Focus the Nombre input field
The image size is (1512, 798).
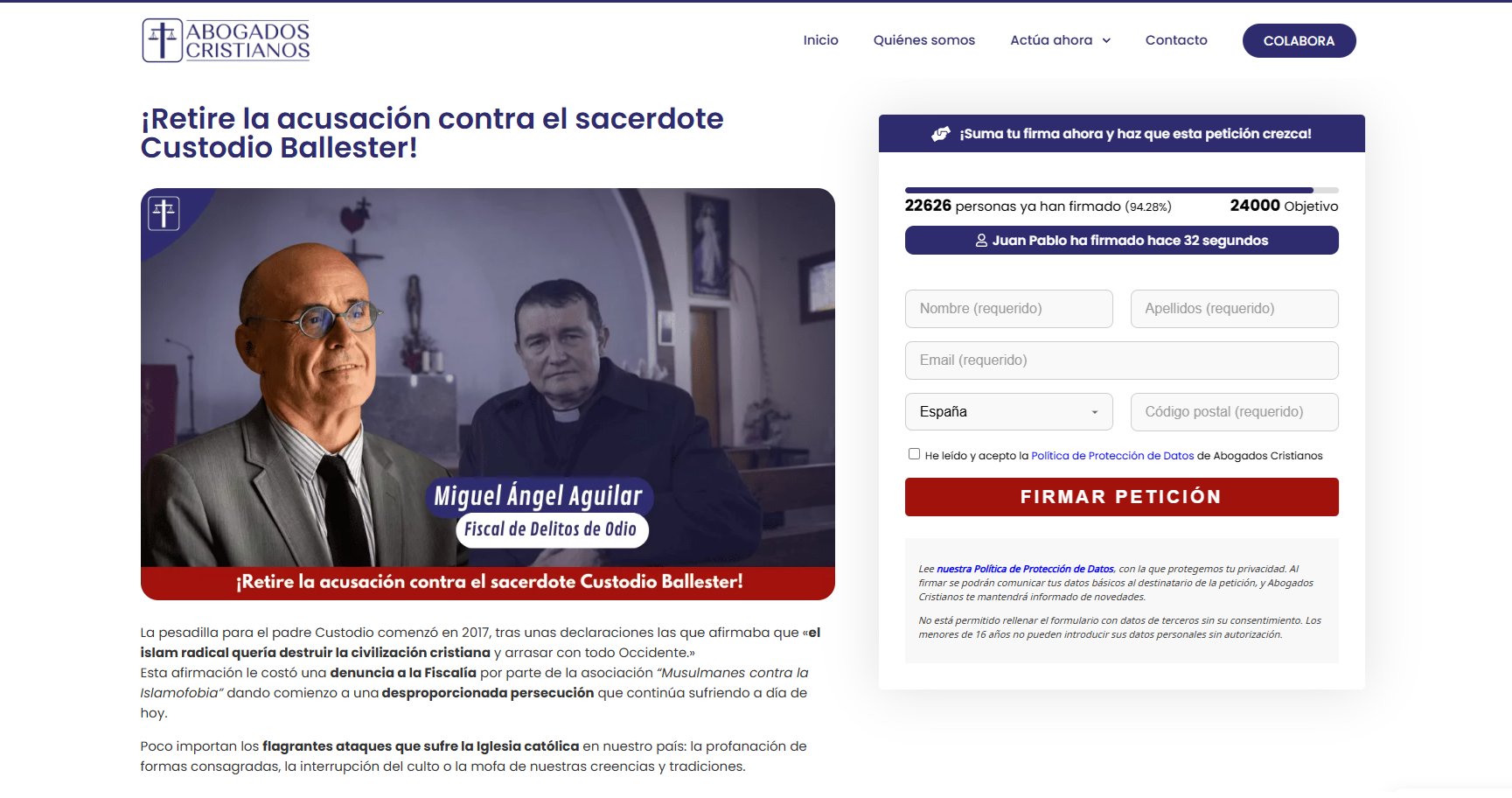1008,309
